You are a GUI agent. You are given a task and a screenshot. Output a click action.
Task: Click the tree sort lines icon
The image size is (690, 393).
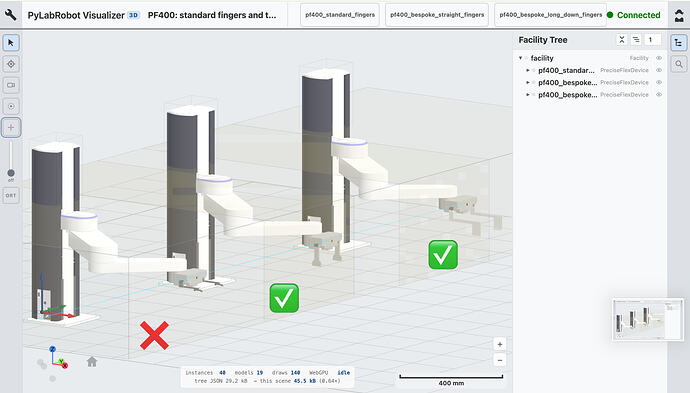pyautogui.click(x=636, y=40)
